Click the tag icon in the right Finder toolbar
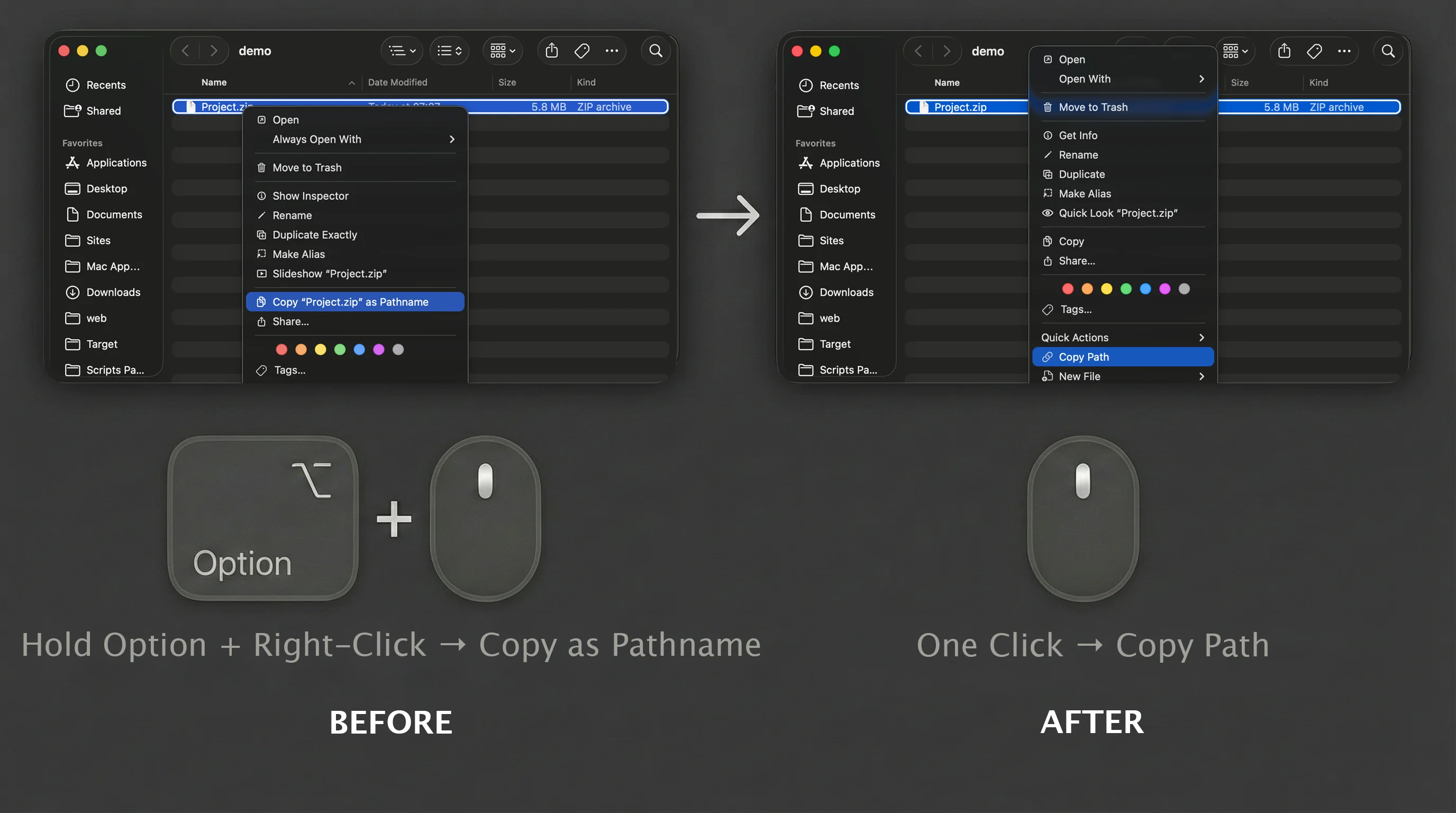Image resolution: width=1456 pixels, height=813 pixels. [x=1314, y=51]
